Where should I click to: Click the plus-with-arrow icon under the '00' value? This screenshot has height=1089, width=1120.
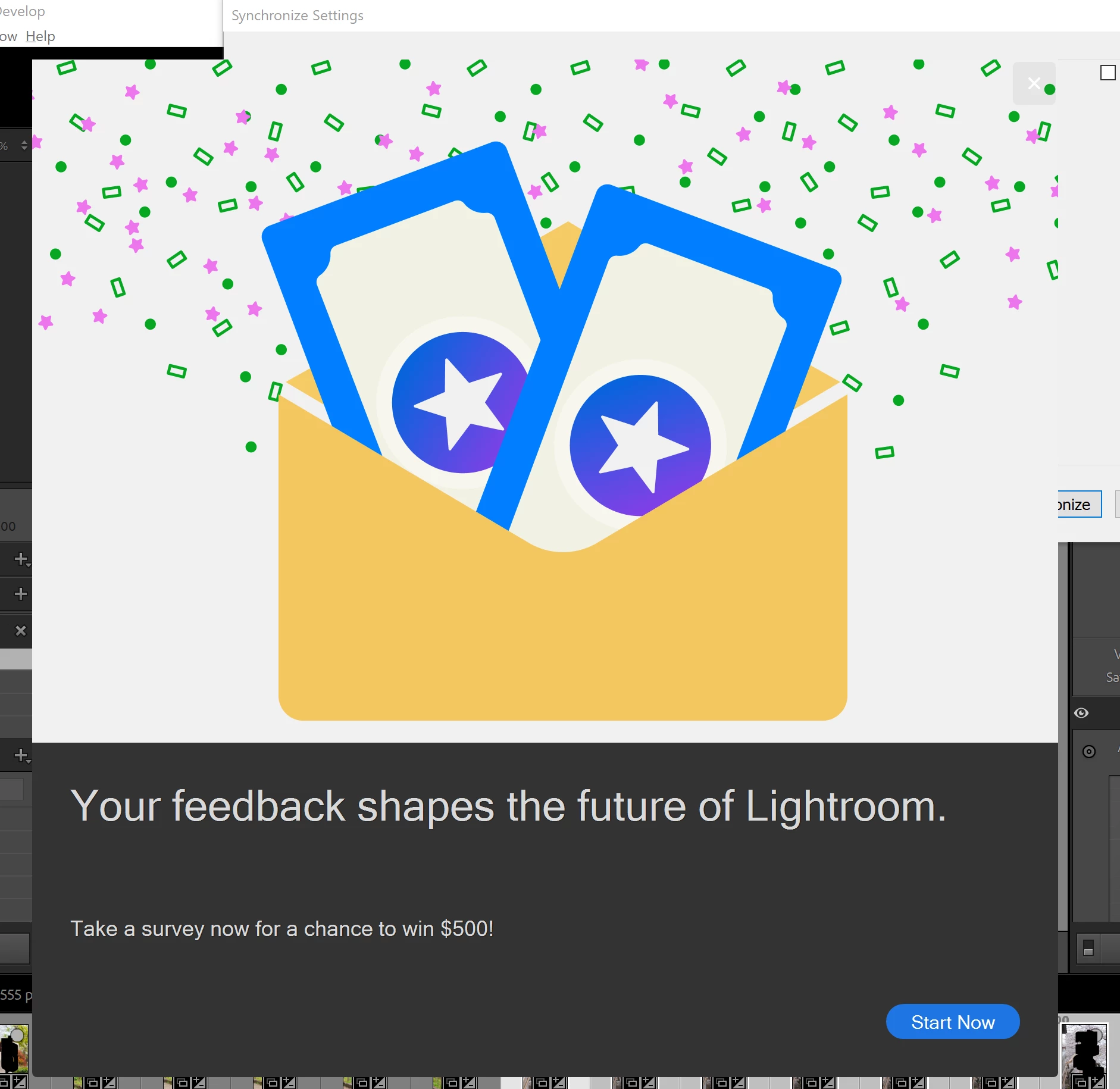pyautogui.click(x=22, y=559)
